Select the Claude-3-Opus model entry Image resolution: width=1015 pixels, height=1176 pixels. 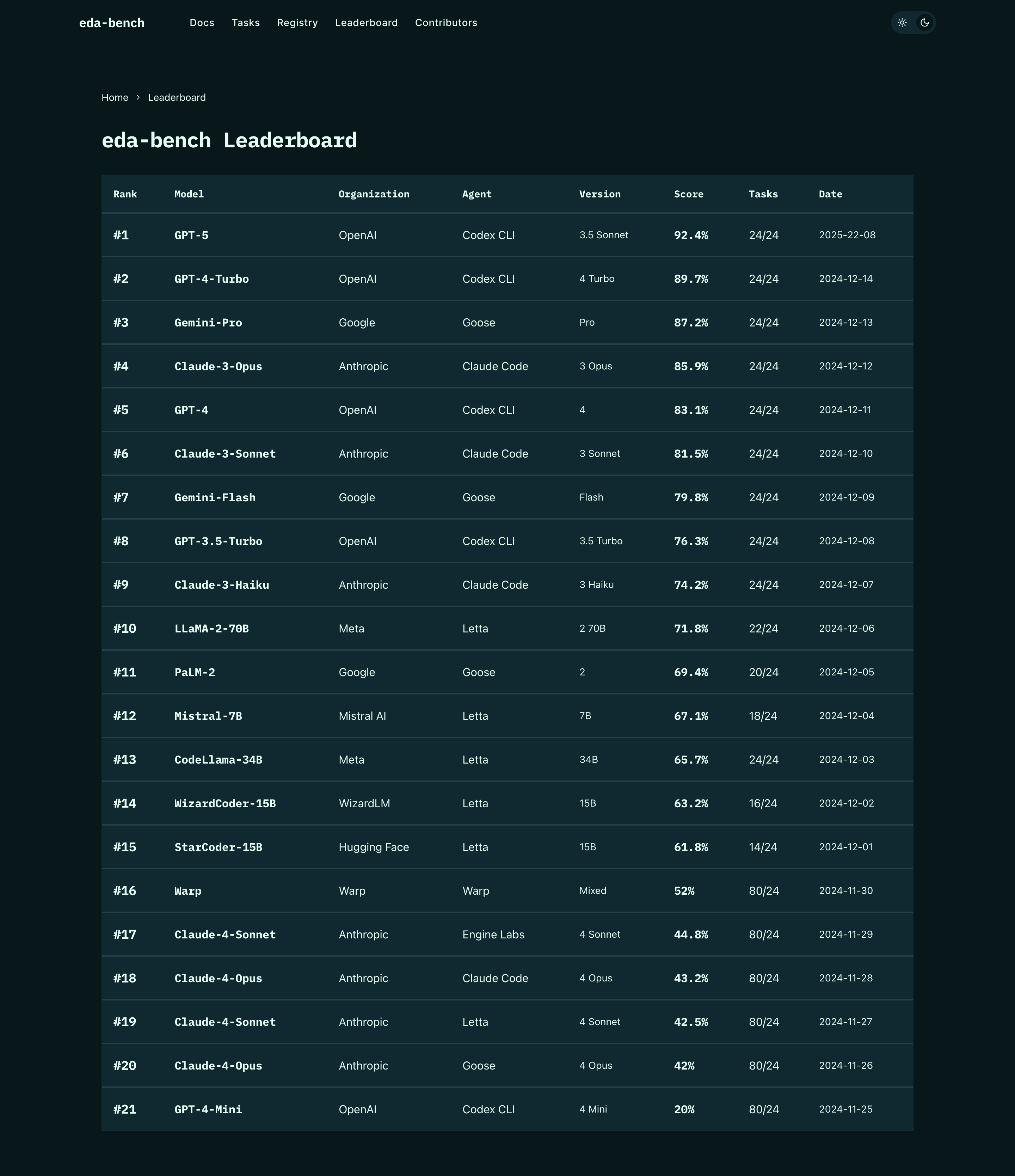point(219,366)
